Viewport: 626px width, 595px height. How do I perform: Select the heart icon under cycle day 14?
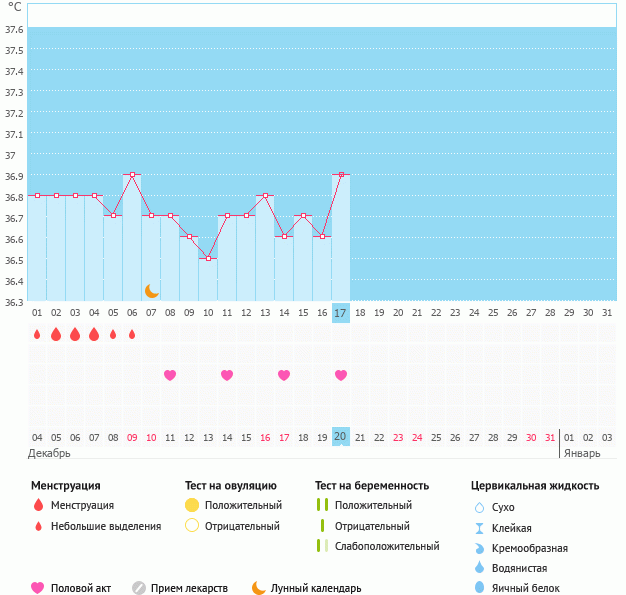coord(284,375)
